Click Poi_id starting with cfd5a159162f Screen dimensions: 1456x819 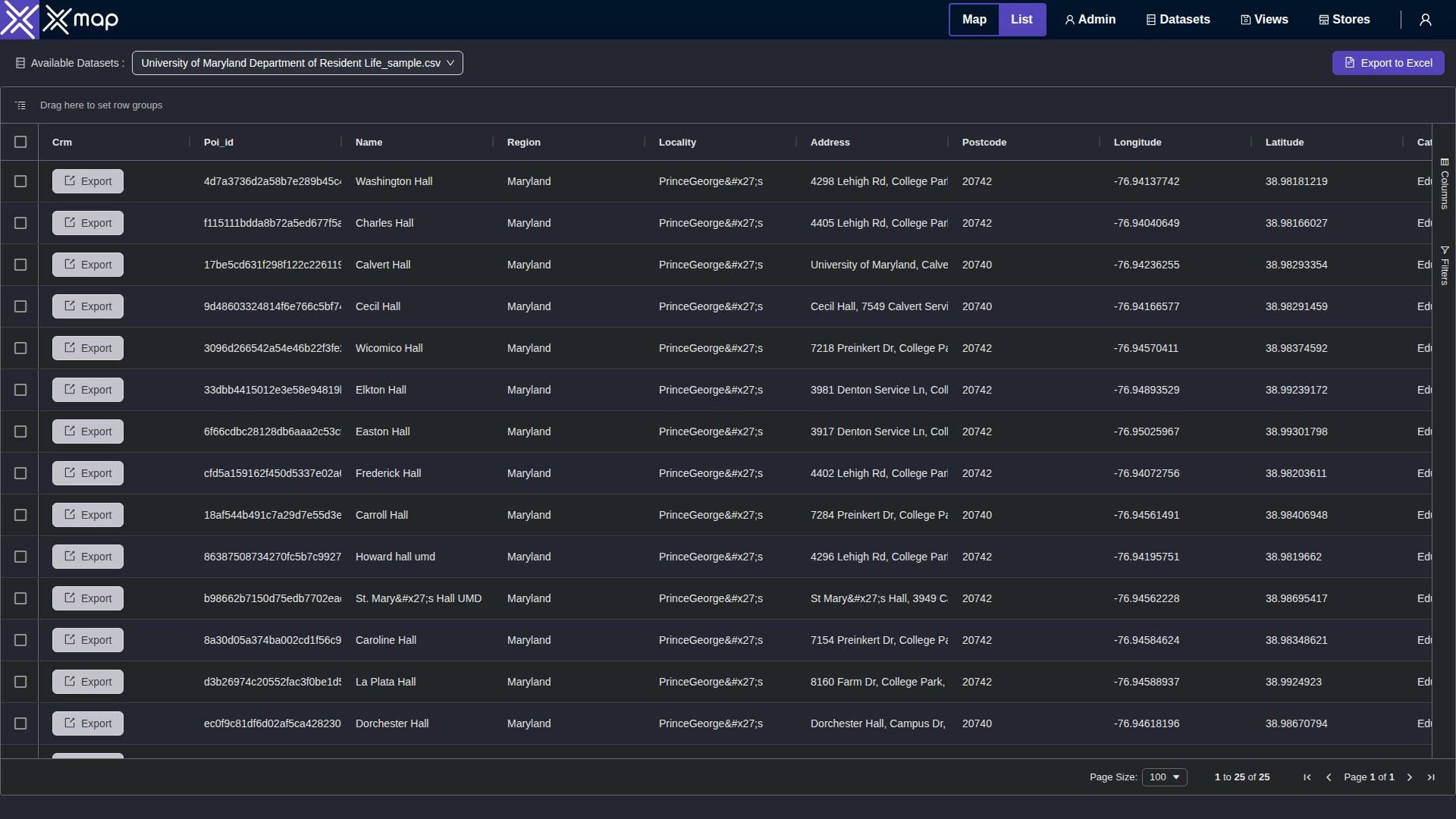(265, 473)
